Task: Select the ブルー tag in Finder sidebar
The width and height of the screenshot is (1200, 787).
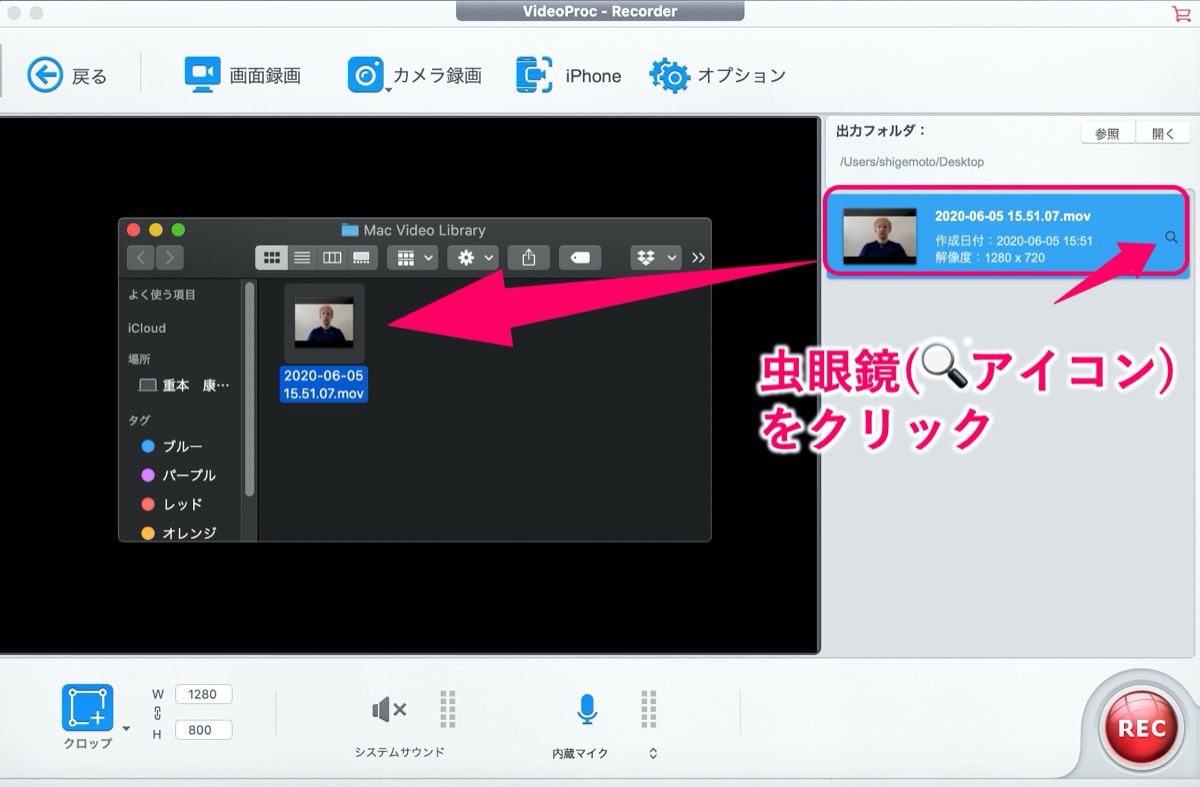Action: [172, 446]
